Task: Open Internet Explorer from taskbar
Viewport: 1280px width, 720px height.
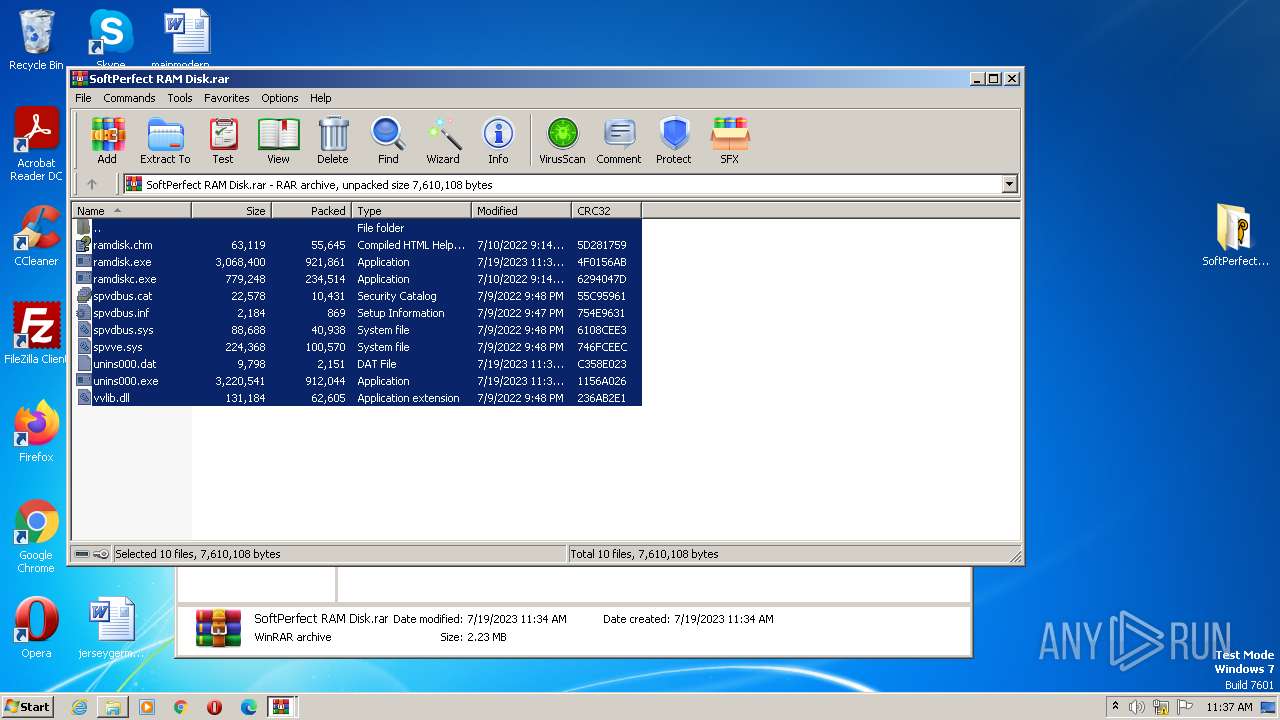Action: click(x=79, y=707)
